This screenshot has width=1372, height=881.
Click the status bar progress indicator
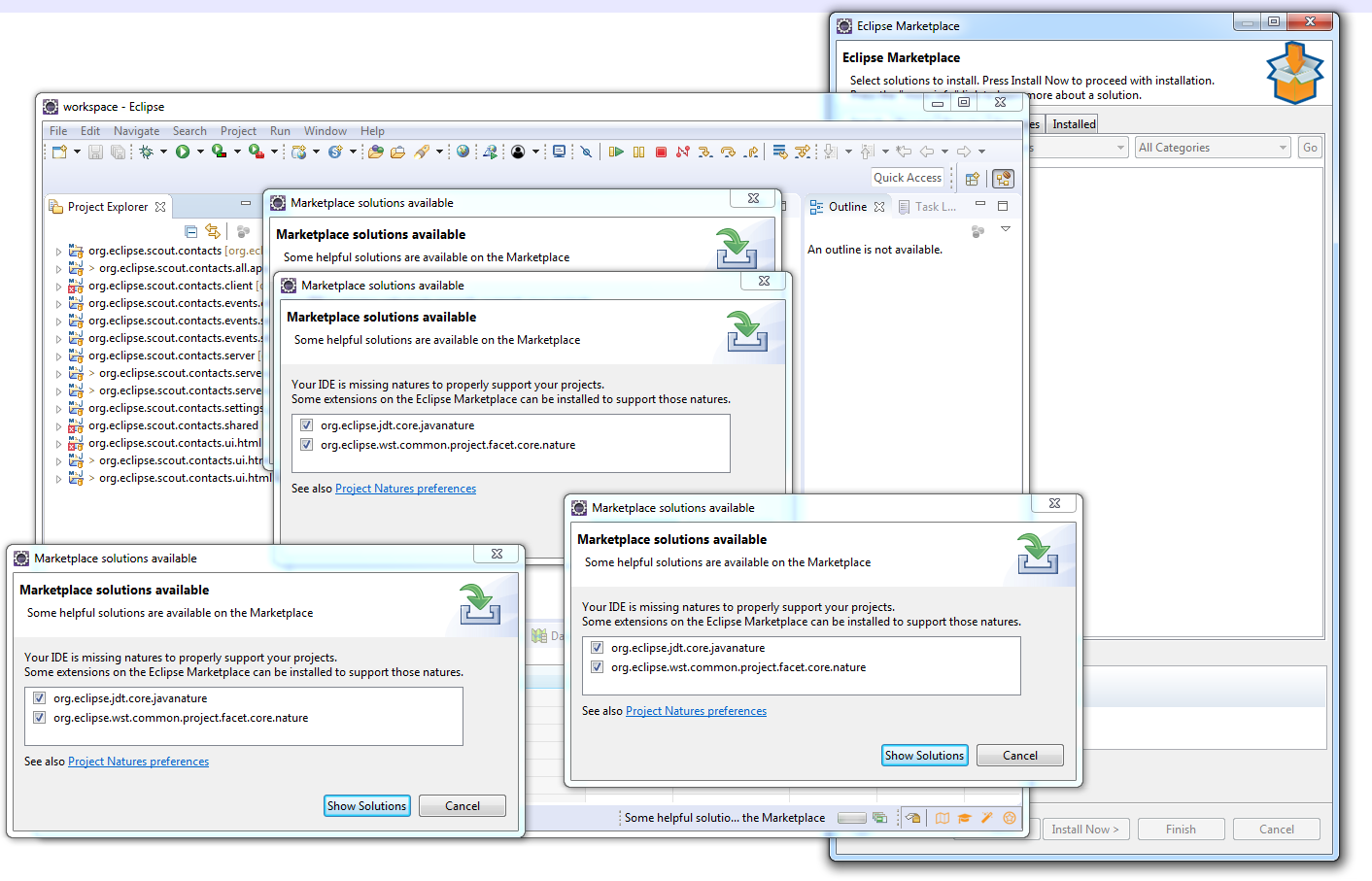point(851,818)
